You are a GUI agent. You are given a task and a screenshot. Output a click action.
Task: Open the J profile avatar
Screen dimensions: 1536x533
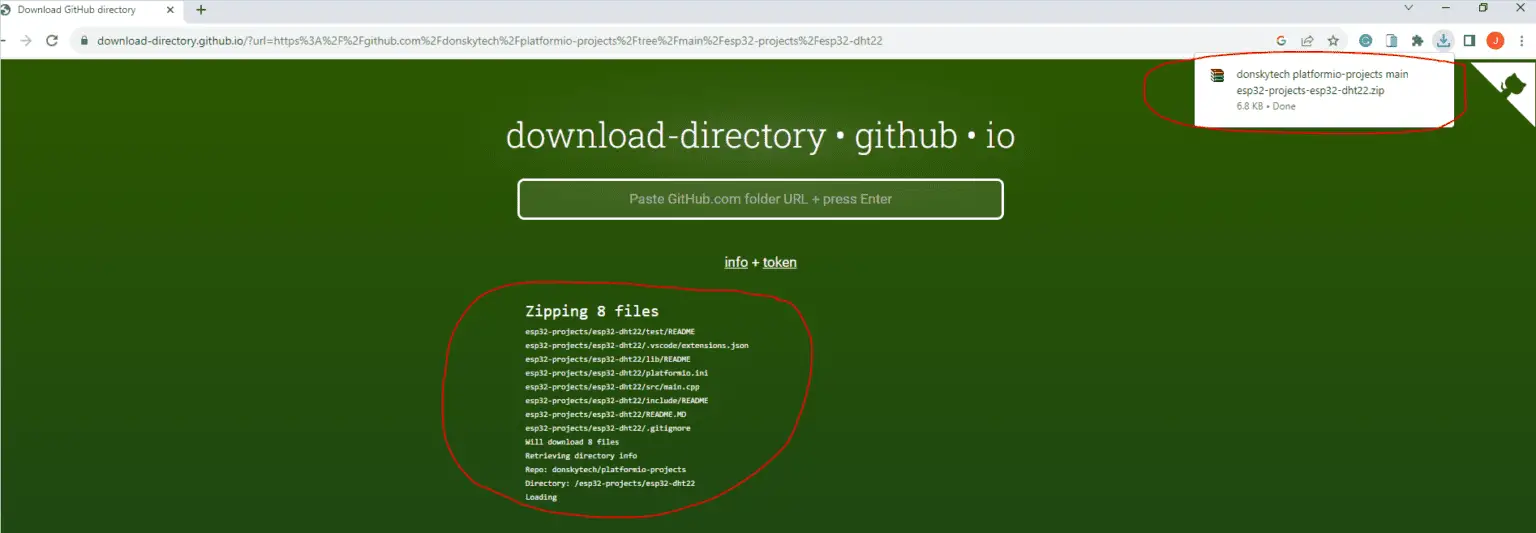pyautogui.click(x=1495, y=41)
